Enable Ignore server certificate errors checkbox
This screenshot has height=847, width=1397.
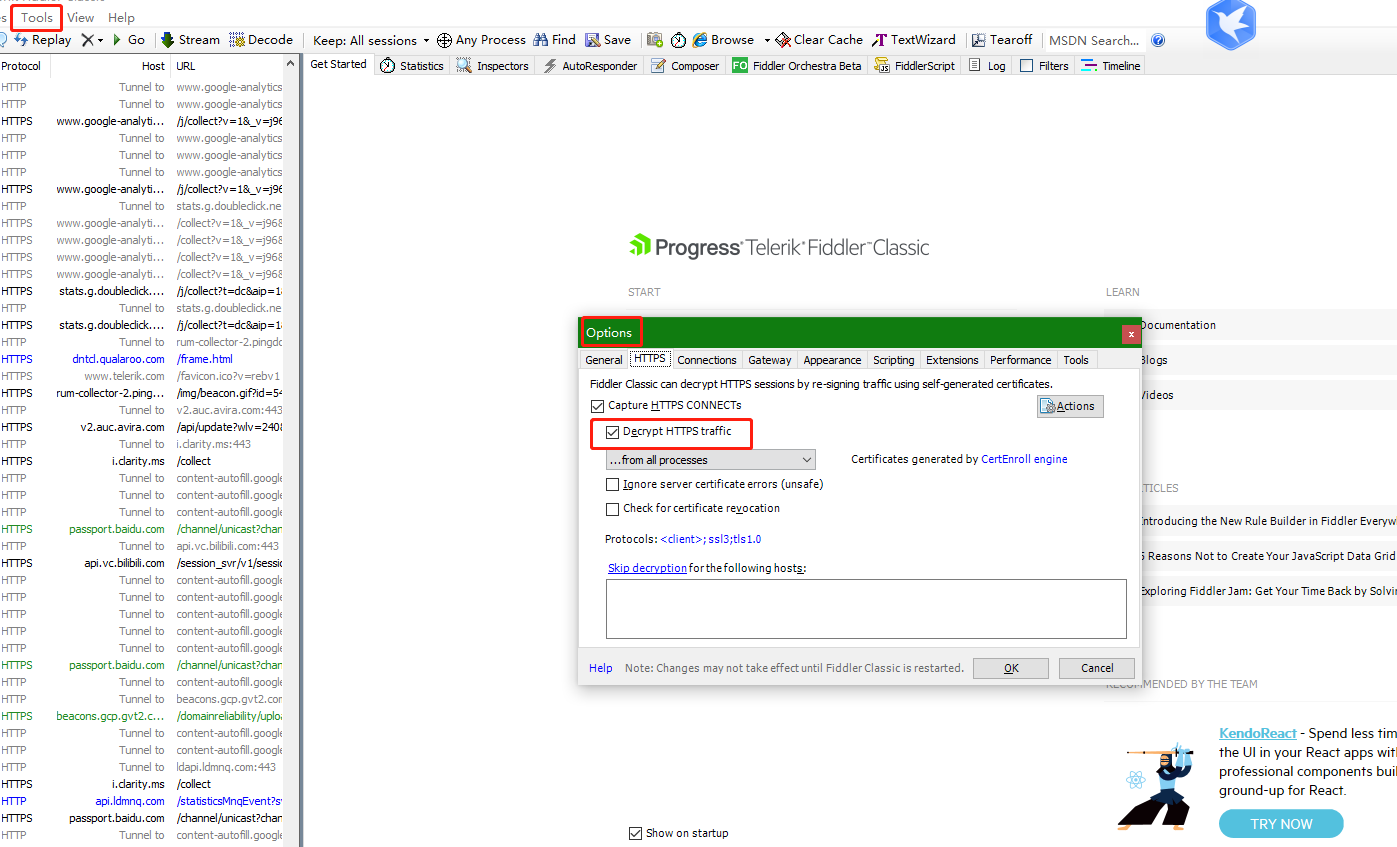tap(613, 484)
